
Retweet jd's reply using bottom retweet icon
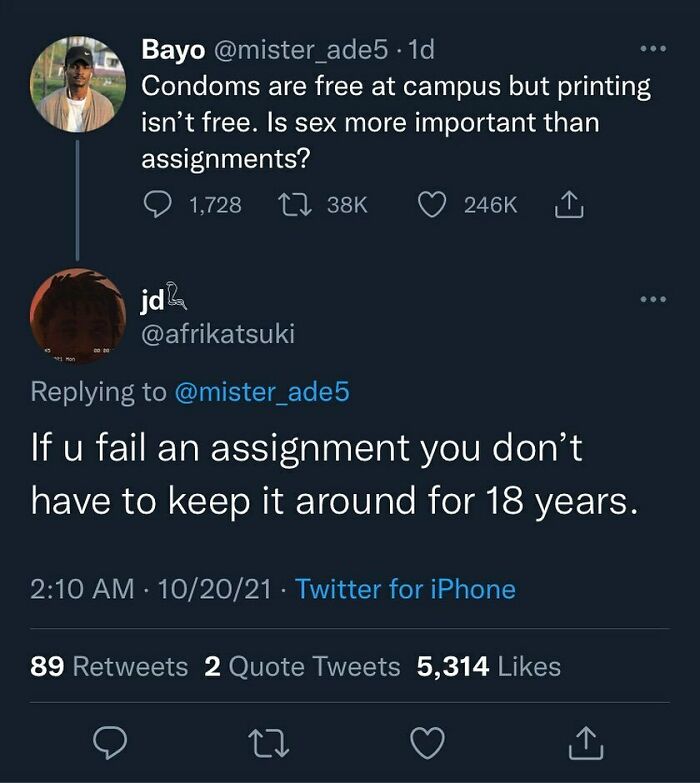(268, 741)
